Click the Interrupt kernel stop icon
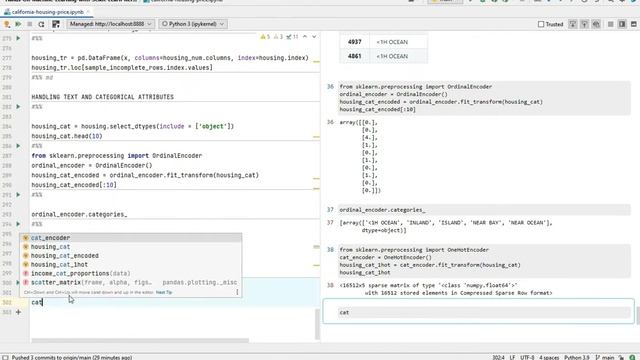 tap(29, 24)
